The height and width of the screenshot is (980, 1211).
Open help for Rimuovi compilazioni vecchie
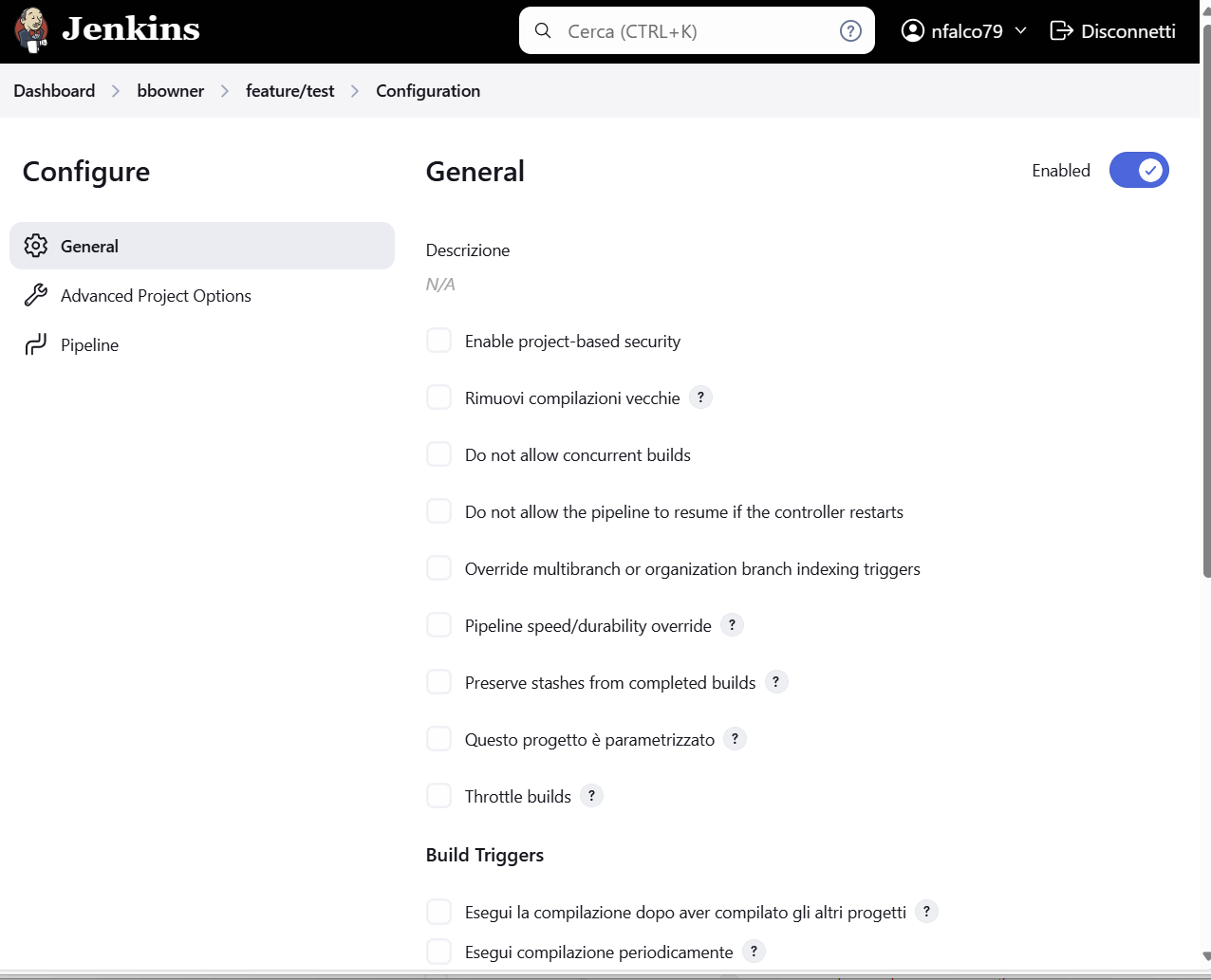700,398
